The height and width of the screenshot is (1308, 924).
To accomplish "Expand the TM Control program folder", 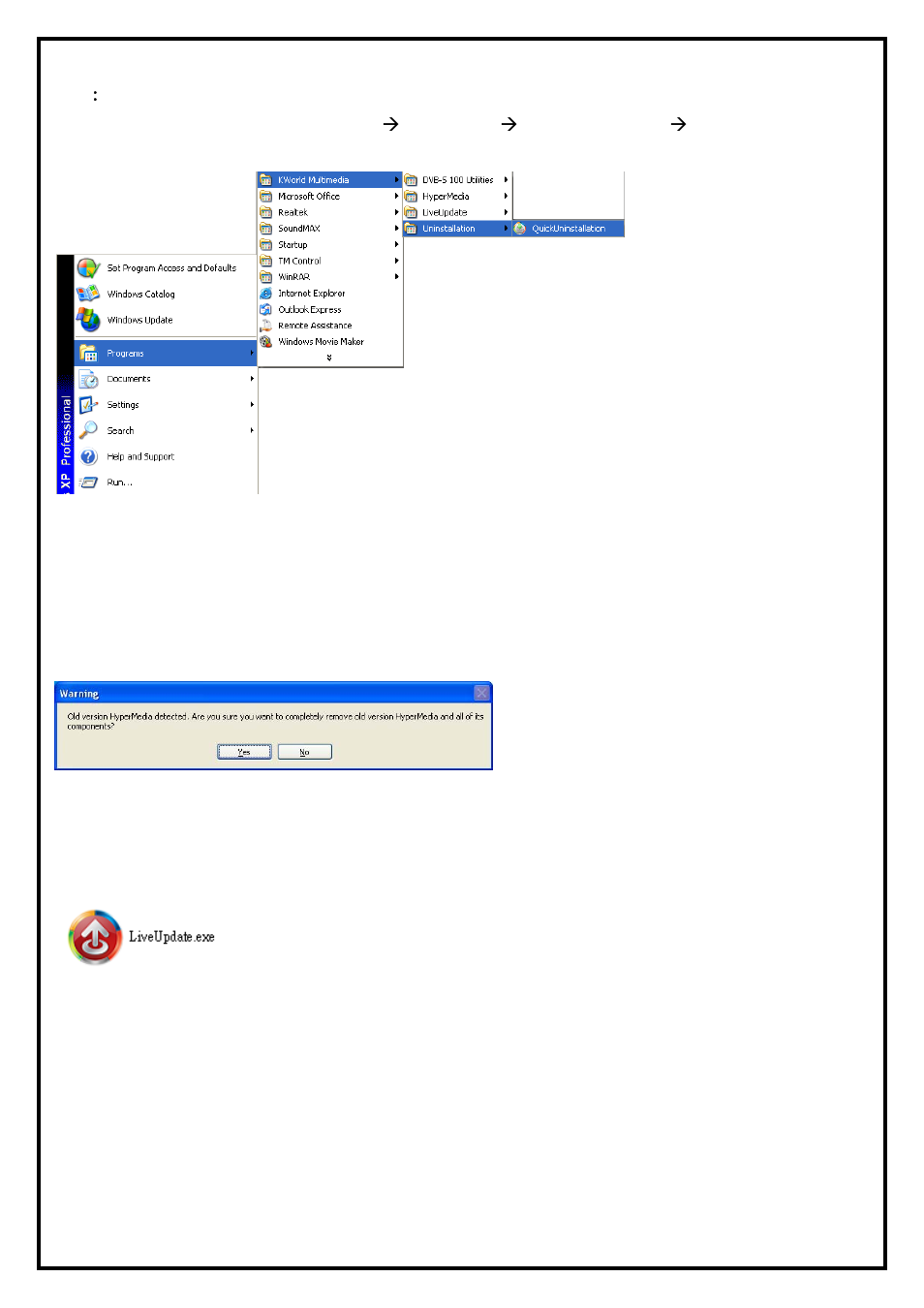I will pos(329,261).
